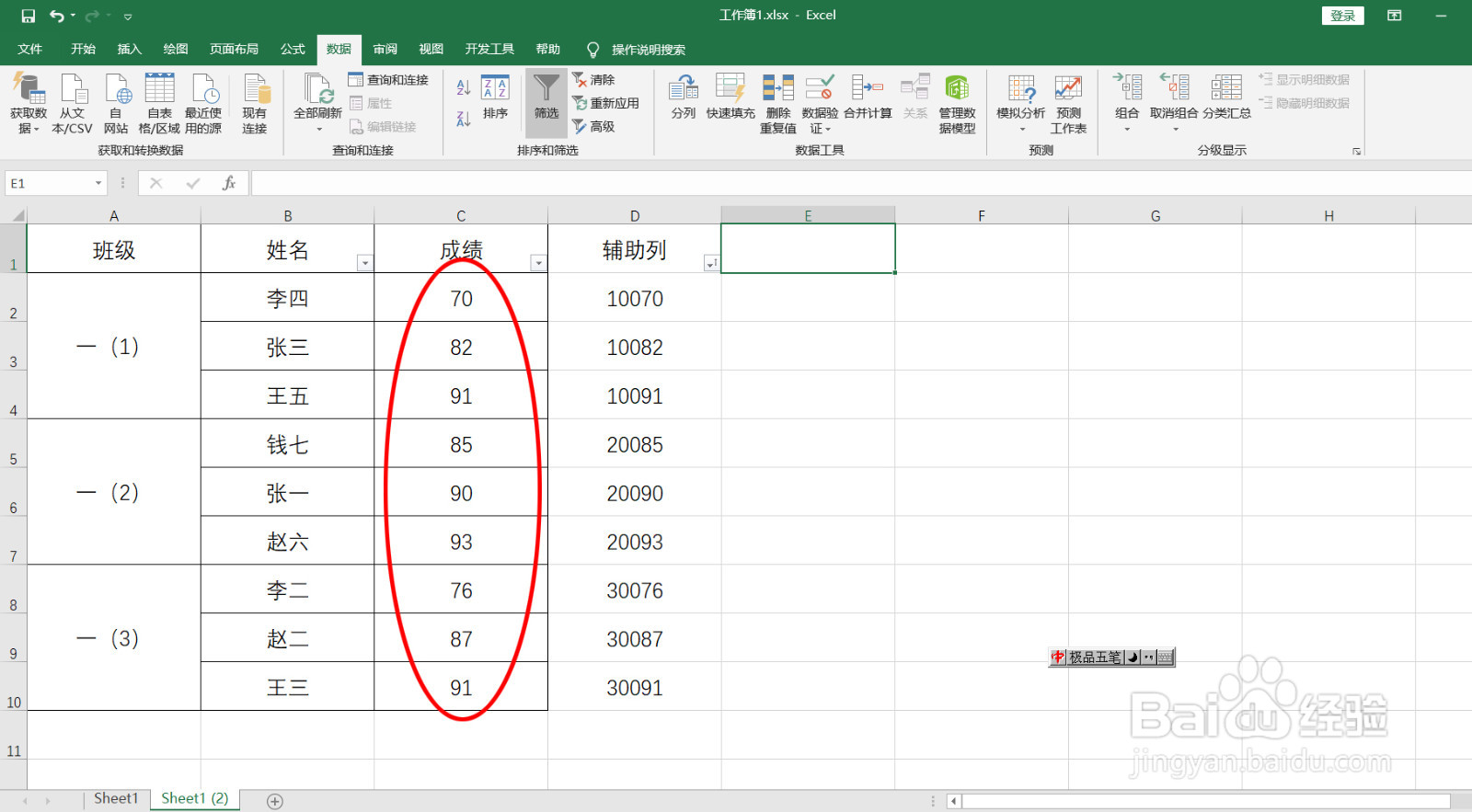Open the File (文件) menu
Screen dimensions: 1472x812
pyautogui.click(x=30, y=49)
